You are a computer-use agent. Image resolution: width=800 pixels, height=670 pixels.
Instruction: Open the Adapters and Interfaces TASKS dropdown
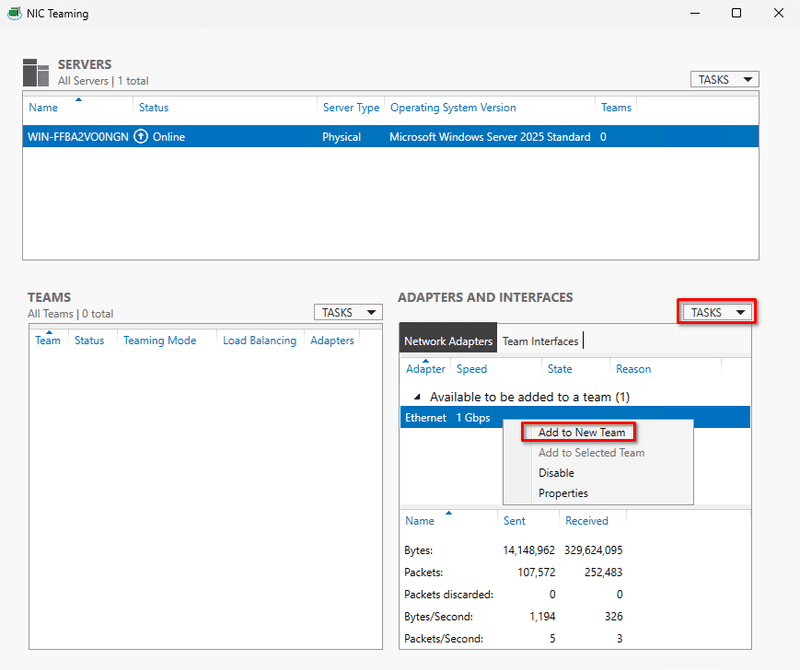tap(716, 311)
